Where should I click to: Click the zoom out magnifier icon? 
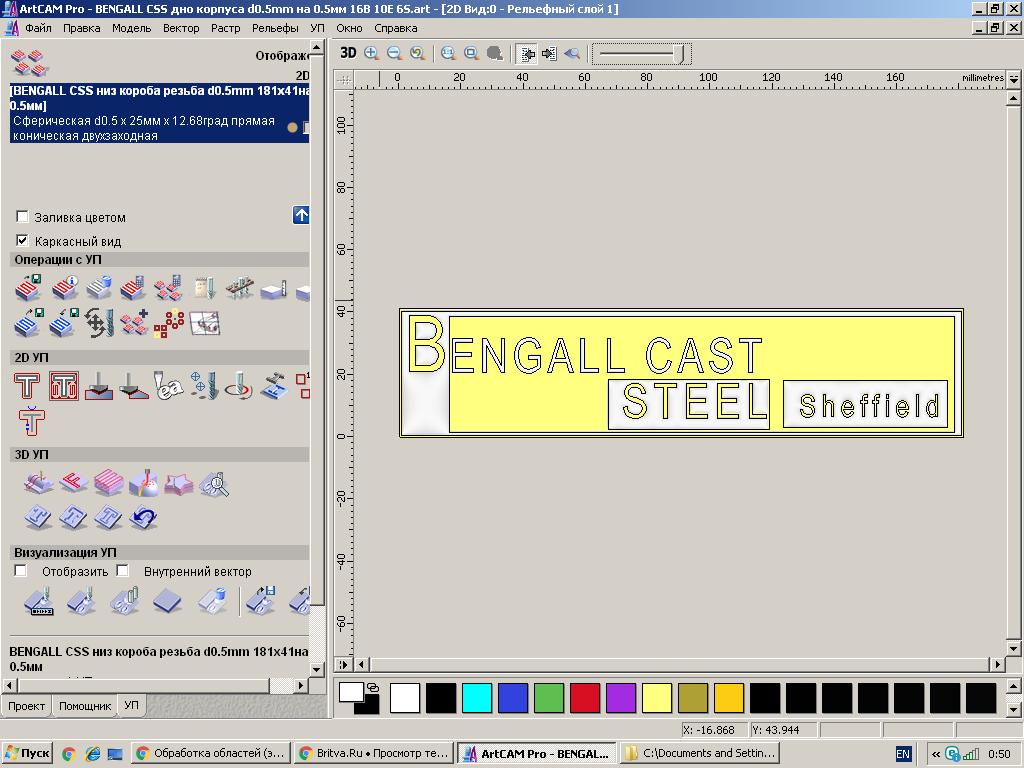(394, 53)
